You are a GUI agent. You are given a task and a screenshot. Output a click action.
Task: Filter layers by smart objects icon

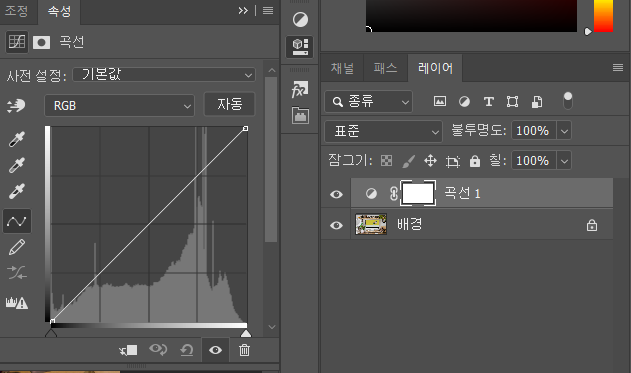click(537, 101)
